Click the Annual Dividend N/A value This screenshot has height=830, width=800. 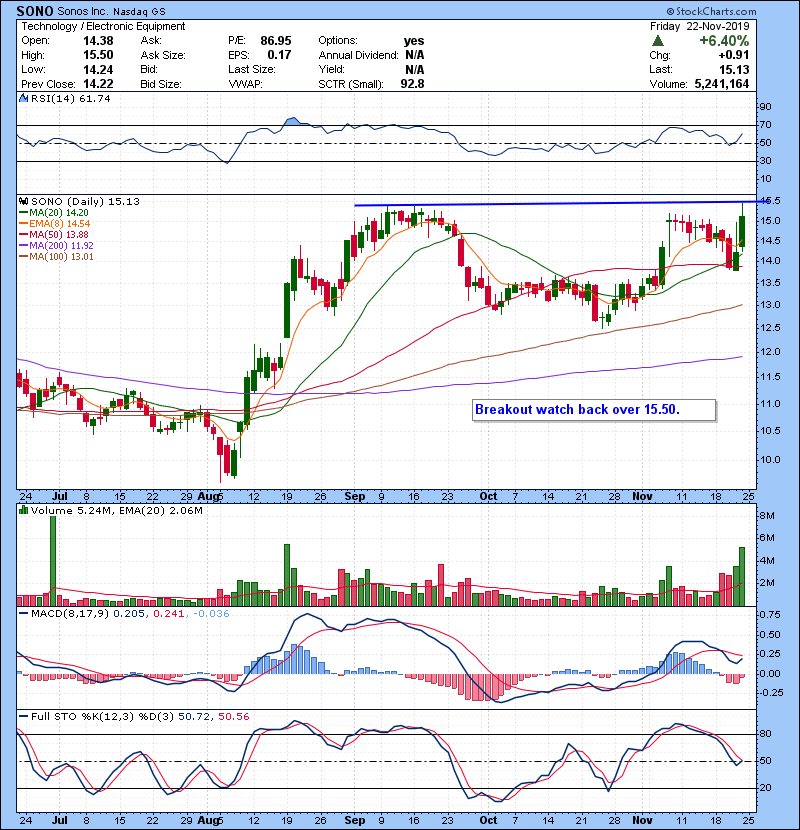(x=415, y=55)
